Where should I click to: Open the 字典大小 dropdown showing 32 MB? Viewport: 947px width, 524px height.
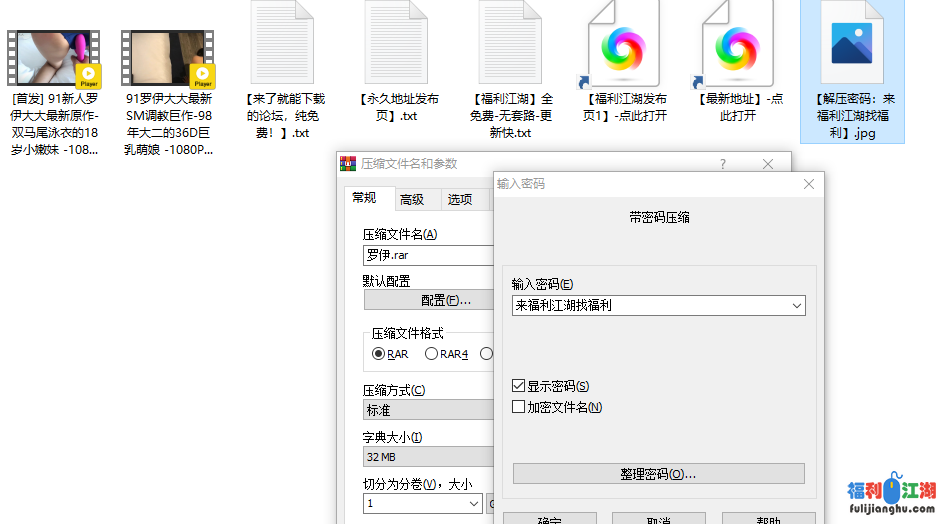click(x=428, y=457)
